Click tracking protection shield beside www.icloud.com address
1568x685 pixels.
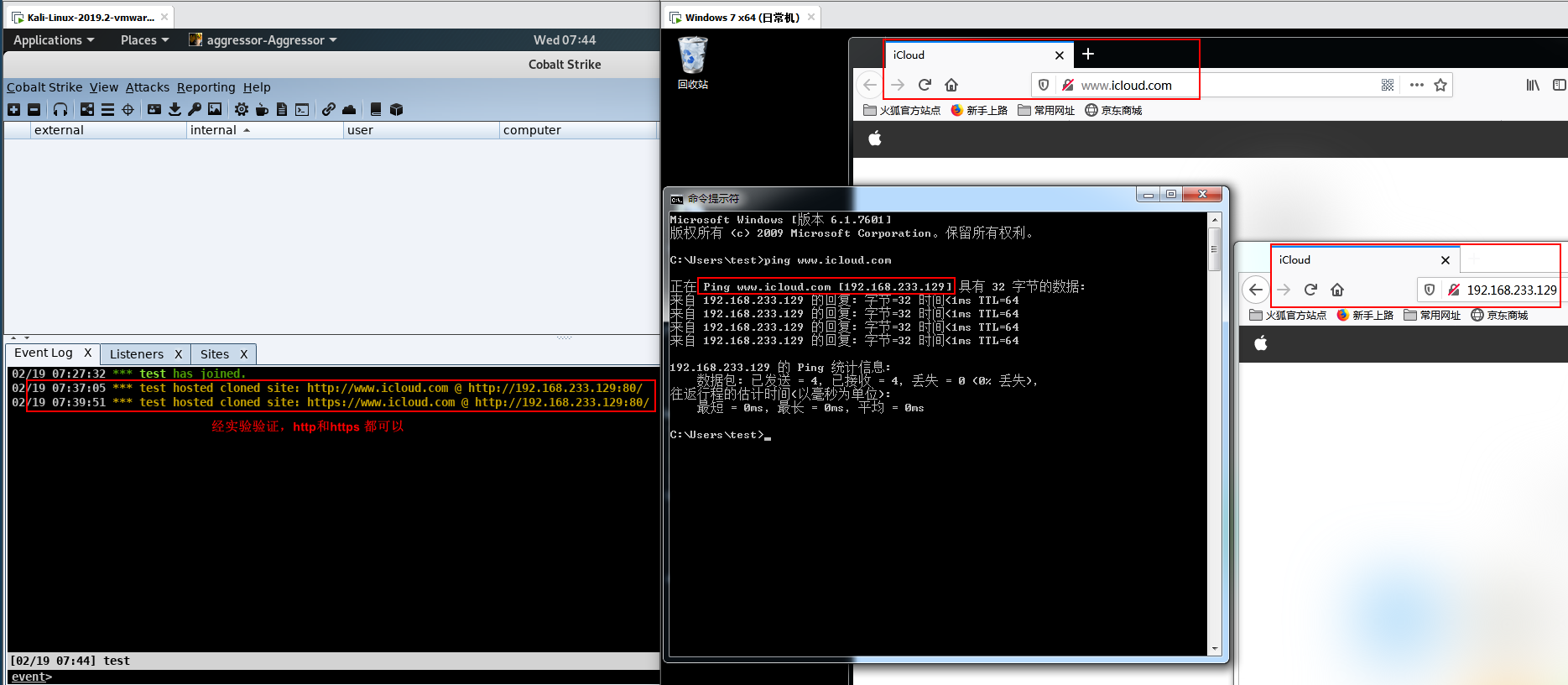pyautogui.click(x=1044, y=85)
